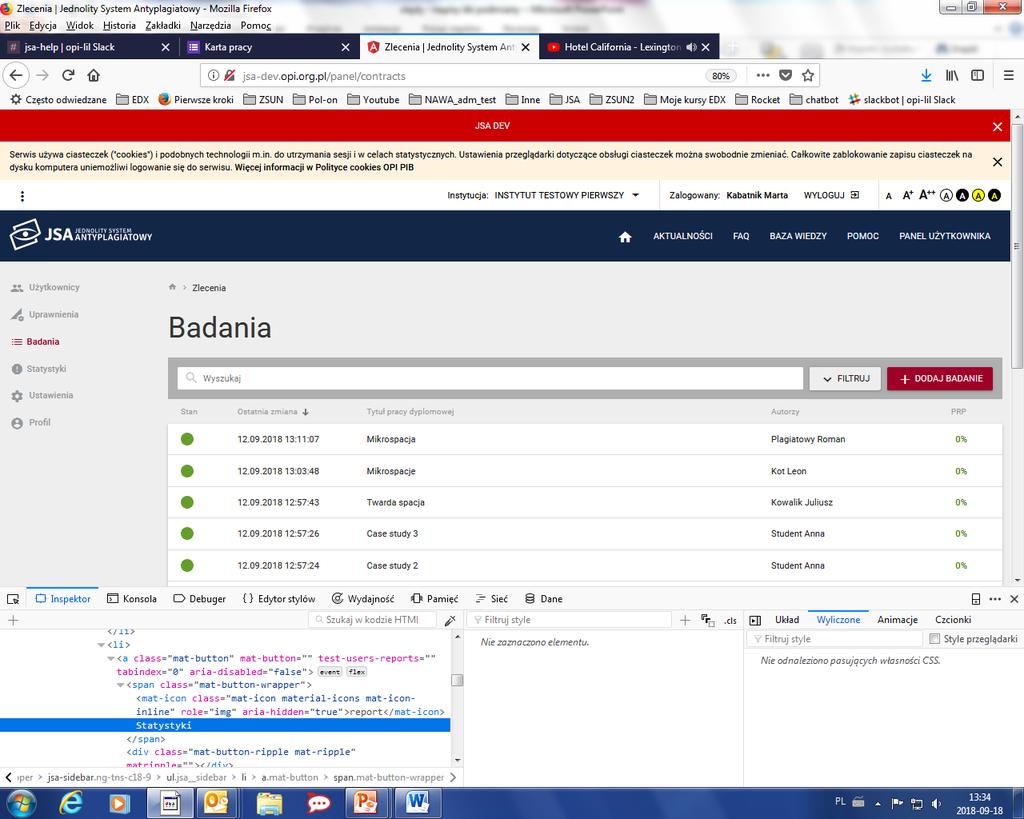Open Firefox hamburger menu
The height and width of the screenshot is (819, 1024).
click(x=1008, y=76)
